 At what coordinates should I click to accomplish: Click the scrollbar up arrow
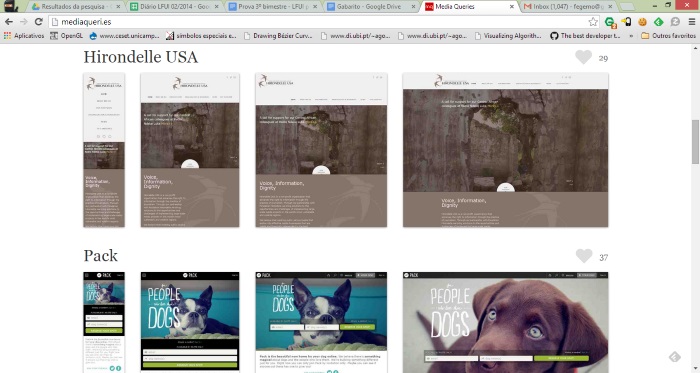click(x=696, y=48)
